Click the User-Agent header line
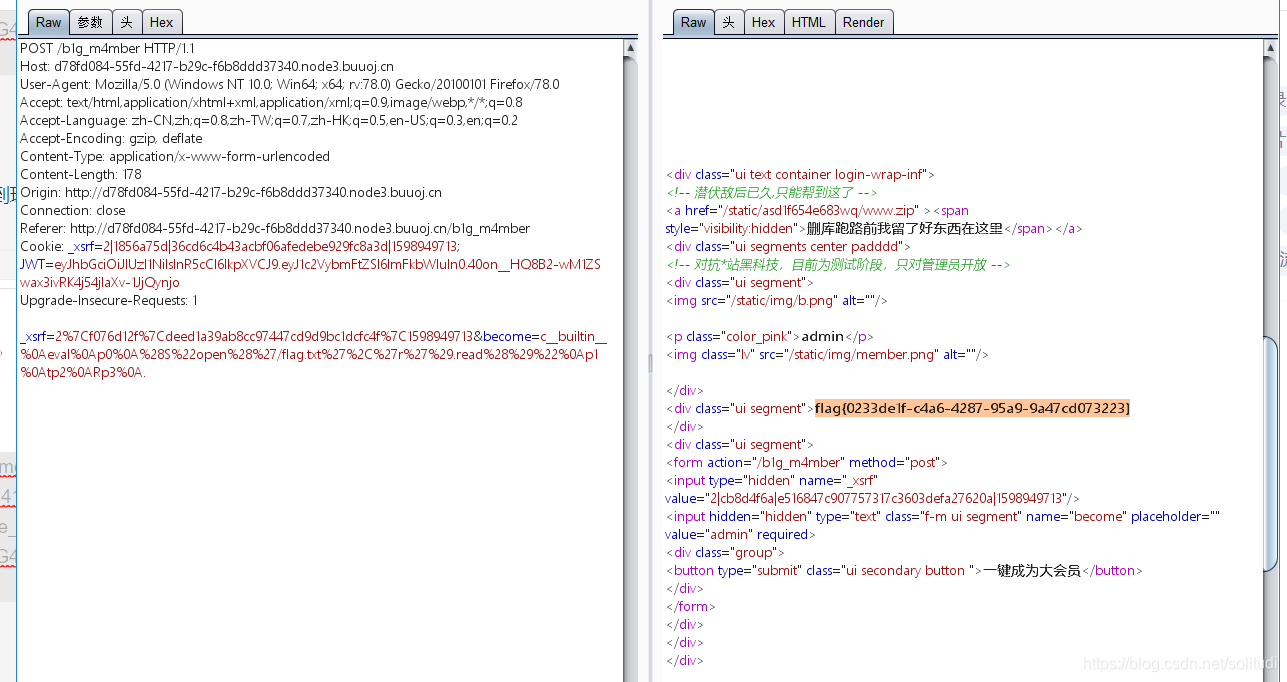Screen dimensions: 1287x682 click(290, 84)
